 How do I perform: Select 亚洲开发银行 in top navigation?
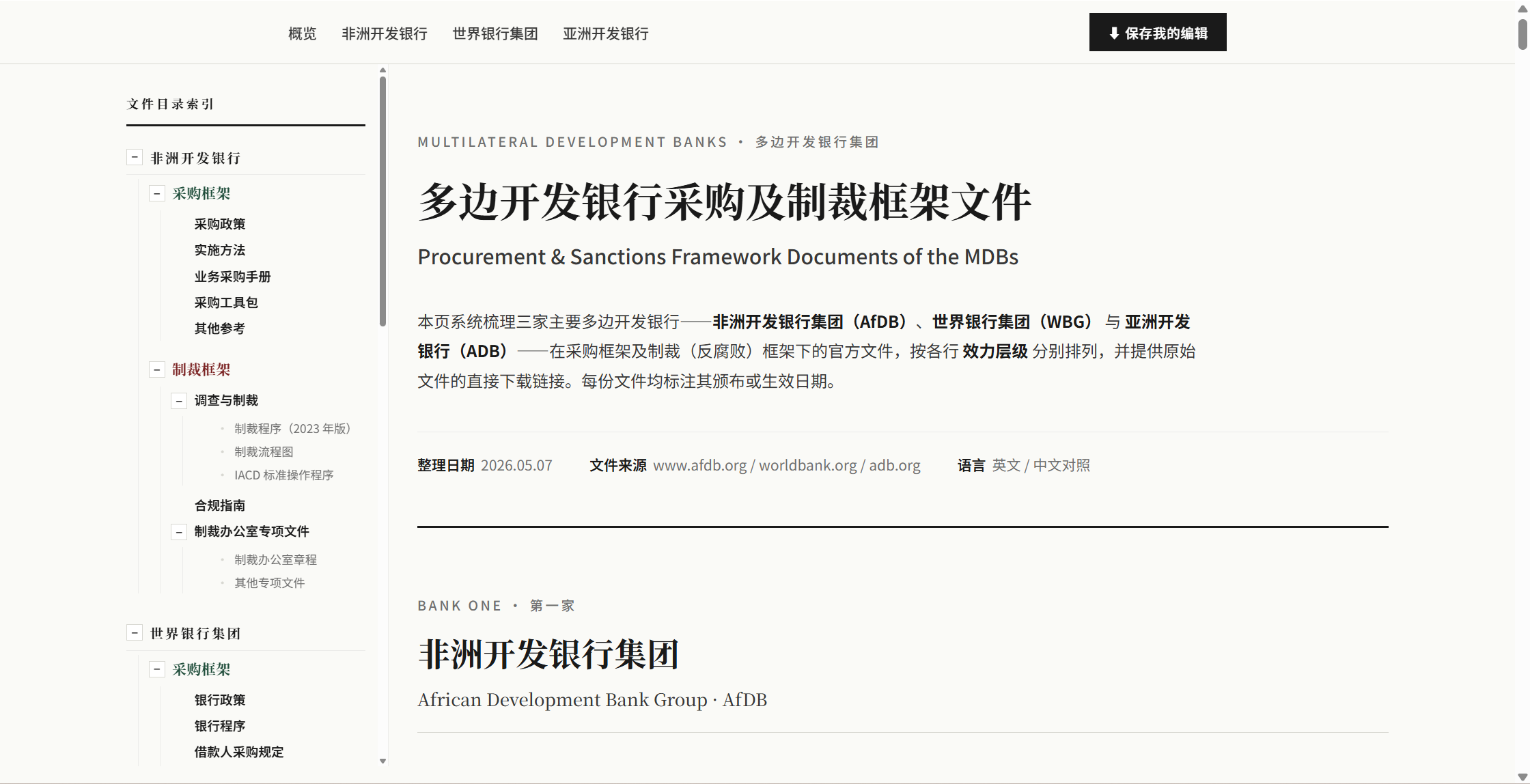pyautogui.click(x=606, y=33)
